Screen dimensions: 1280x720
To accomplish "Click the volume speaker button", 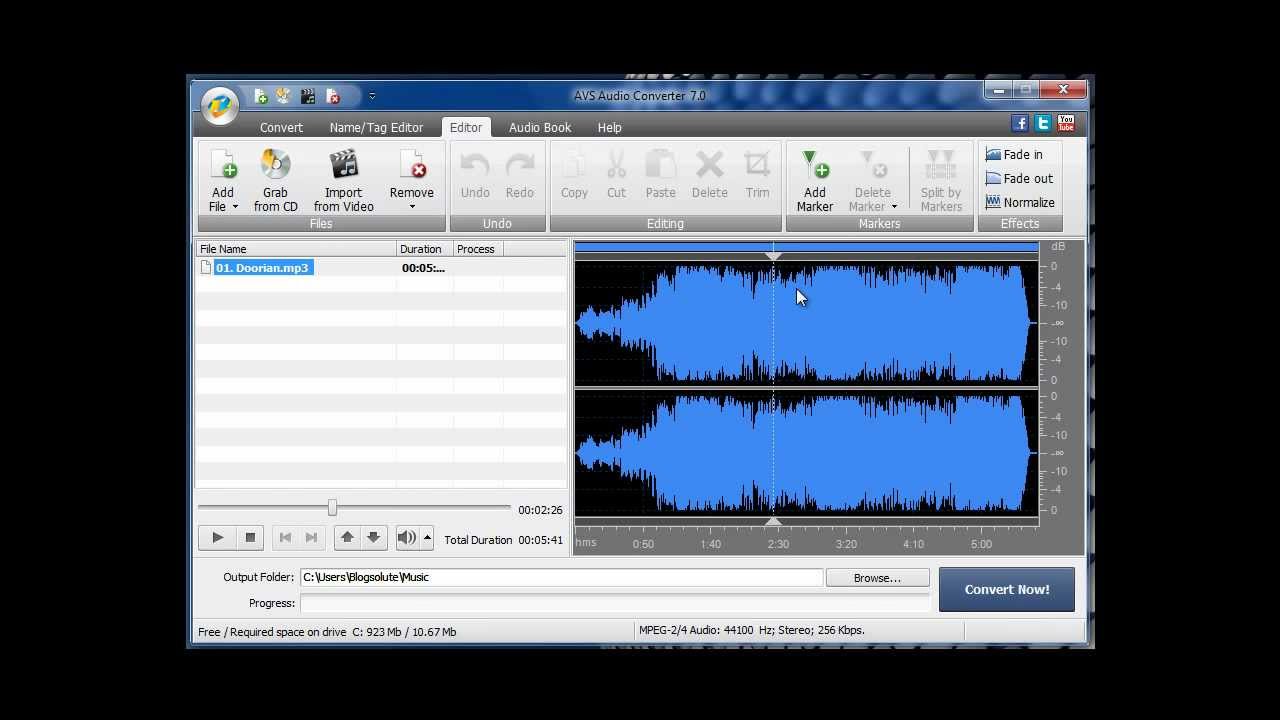I will (x=406, y=538).
